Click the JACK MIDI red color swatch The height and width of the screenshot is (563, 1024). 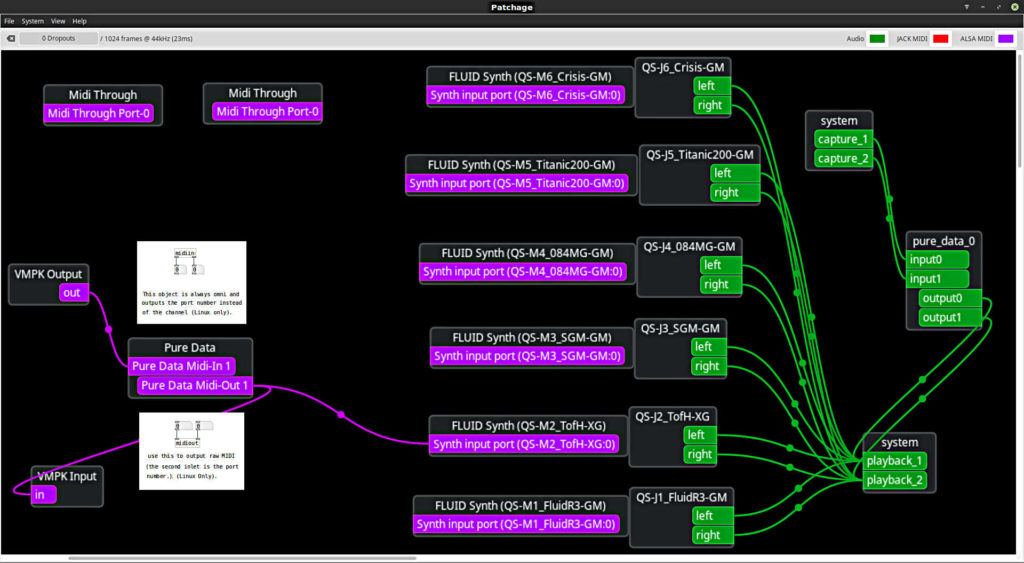940,39
